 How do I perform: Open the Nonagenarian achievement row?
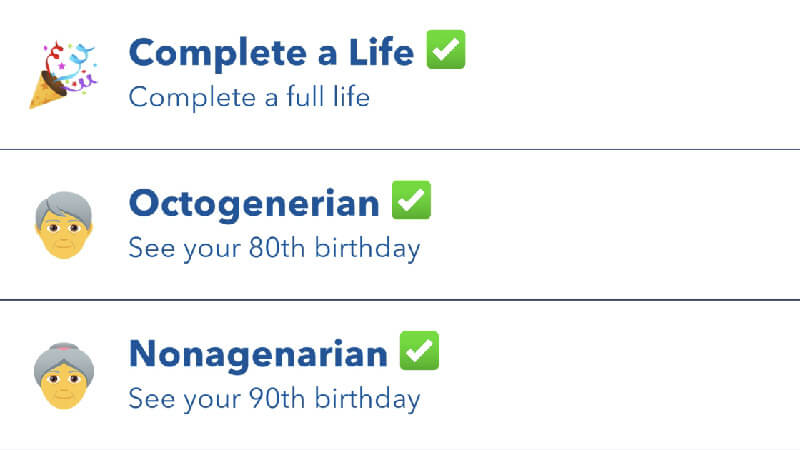(x=400, y=376)
